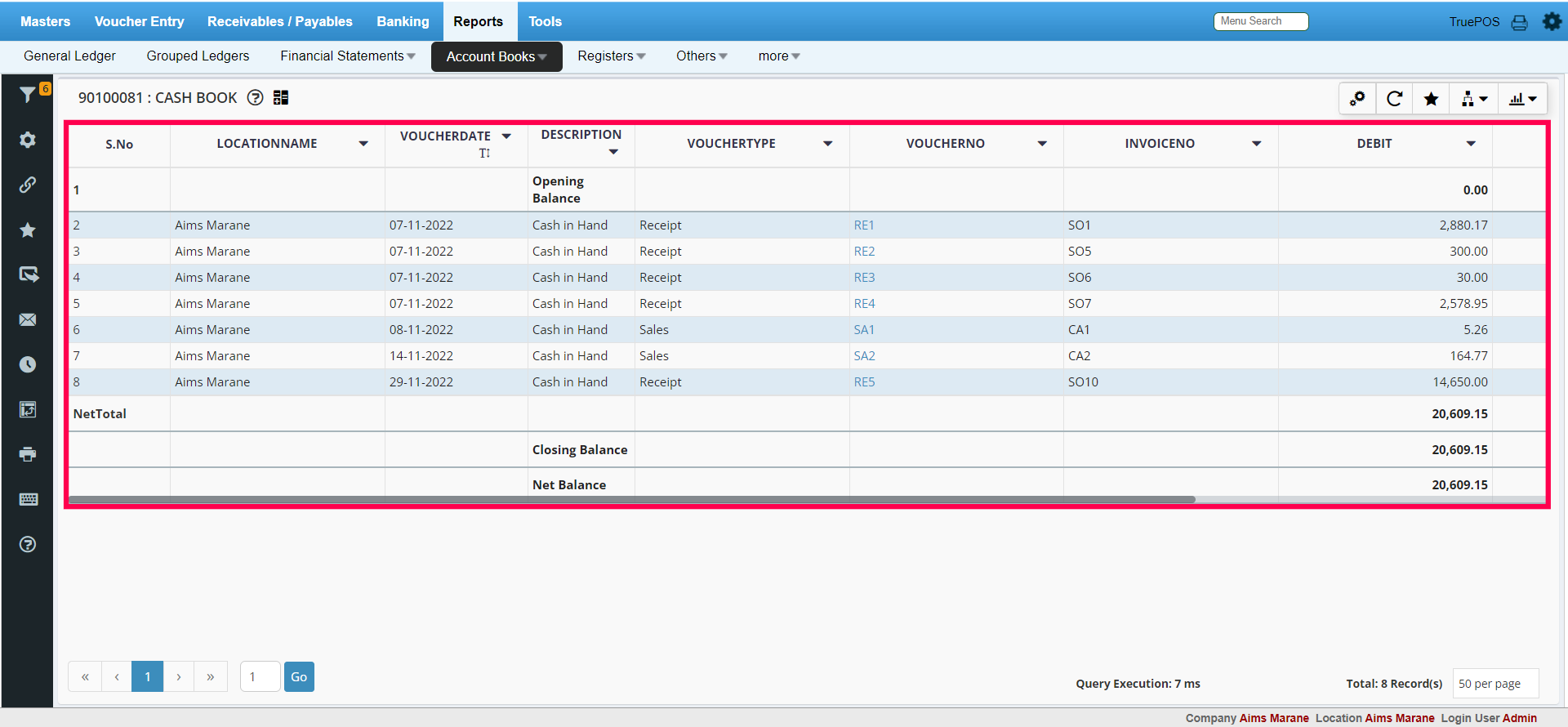
Task: Open the filter icon in sidebar
Action: (28, 95)
